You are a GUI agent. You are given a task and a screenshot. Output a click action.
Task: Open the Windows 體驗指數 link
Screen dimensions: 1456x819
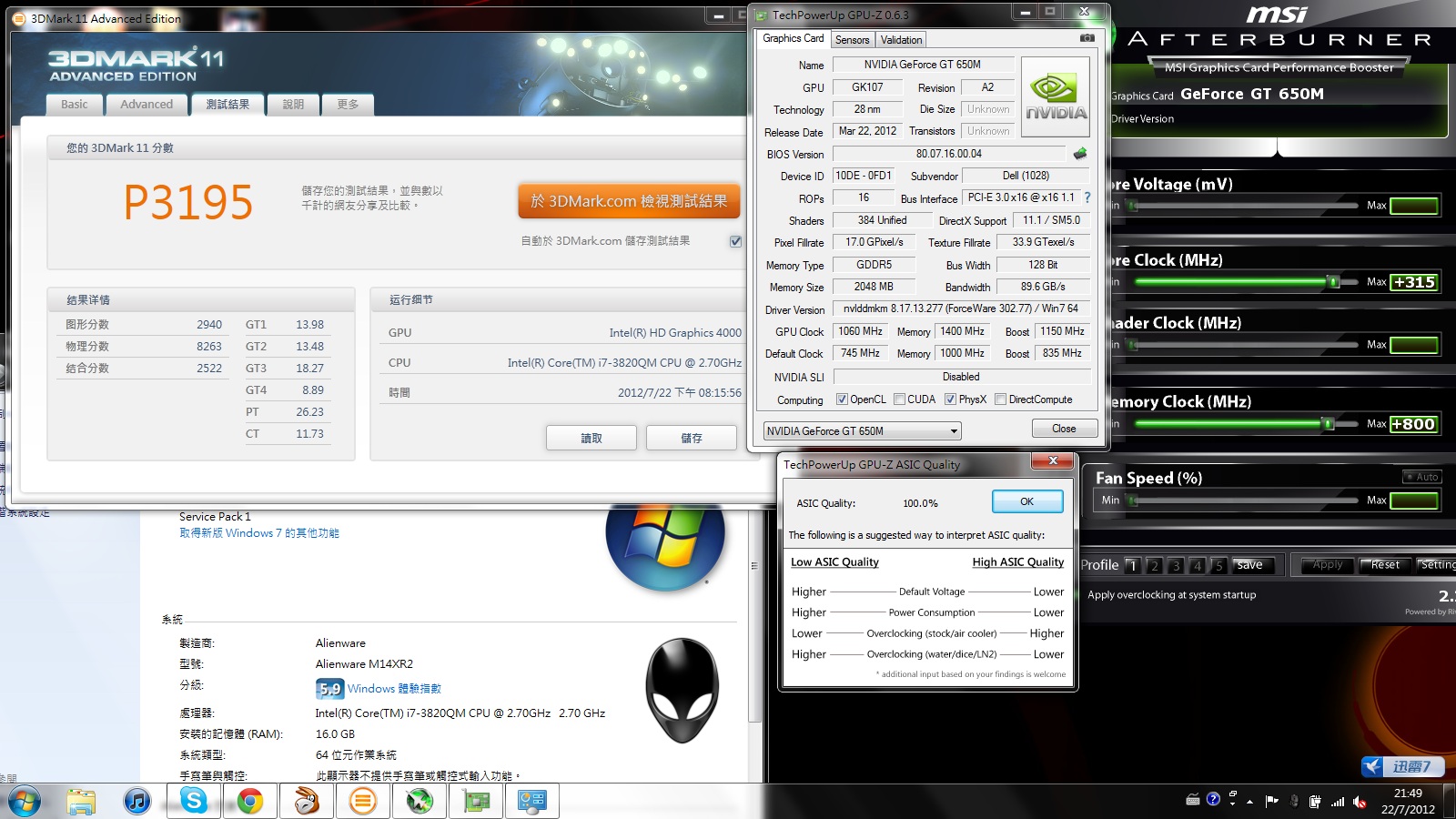point(394,689)
